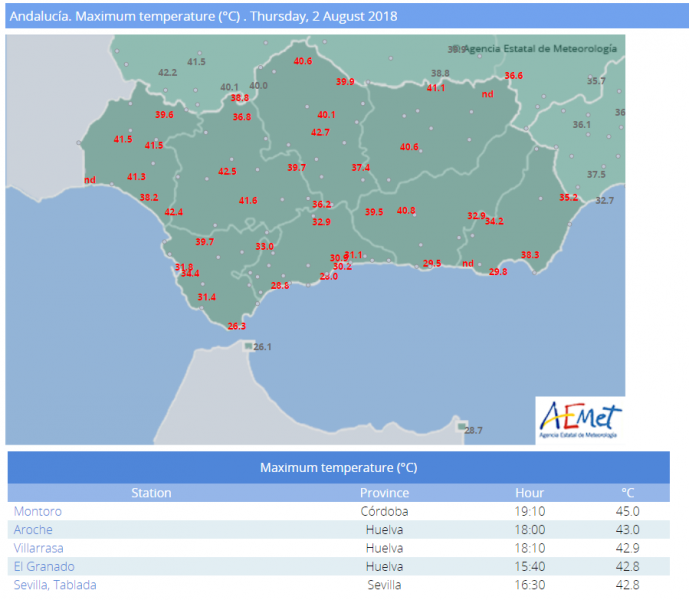
Task: Click the 36.6 label in the northeast
Action: pos(514,76)
